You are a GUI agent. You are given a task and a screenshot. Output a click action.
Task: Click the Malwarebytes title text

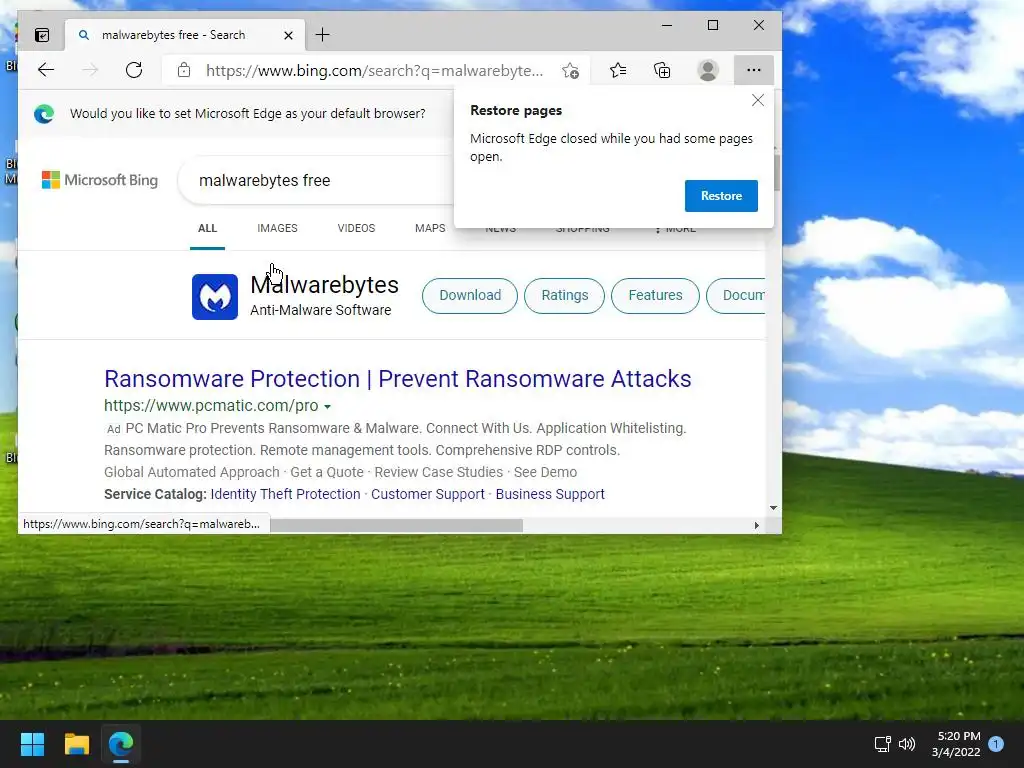click(x=324, y=285)
